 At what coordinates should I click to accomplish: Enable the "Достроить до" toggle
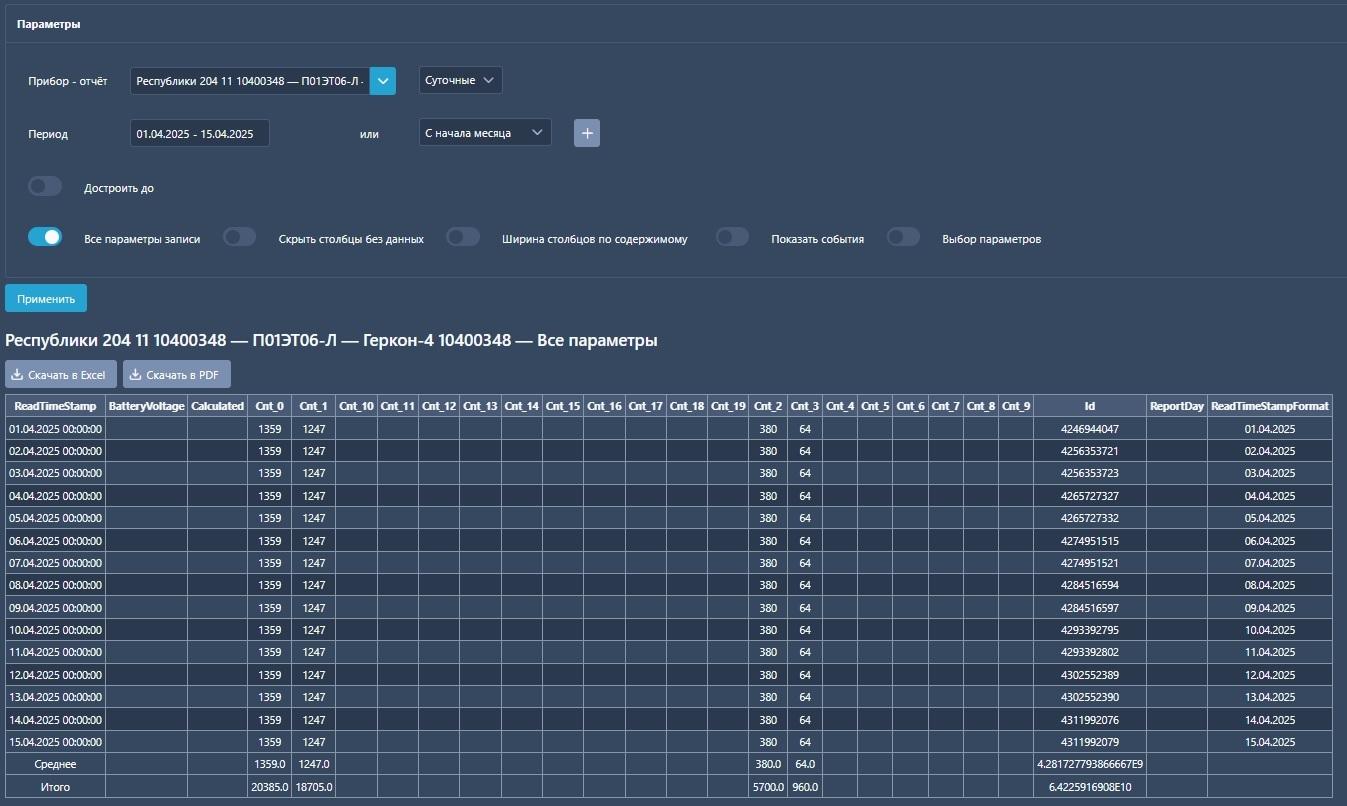point(45,187)
